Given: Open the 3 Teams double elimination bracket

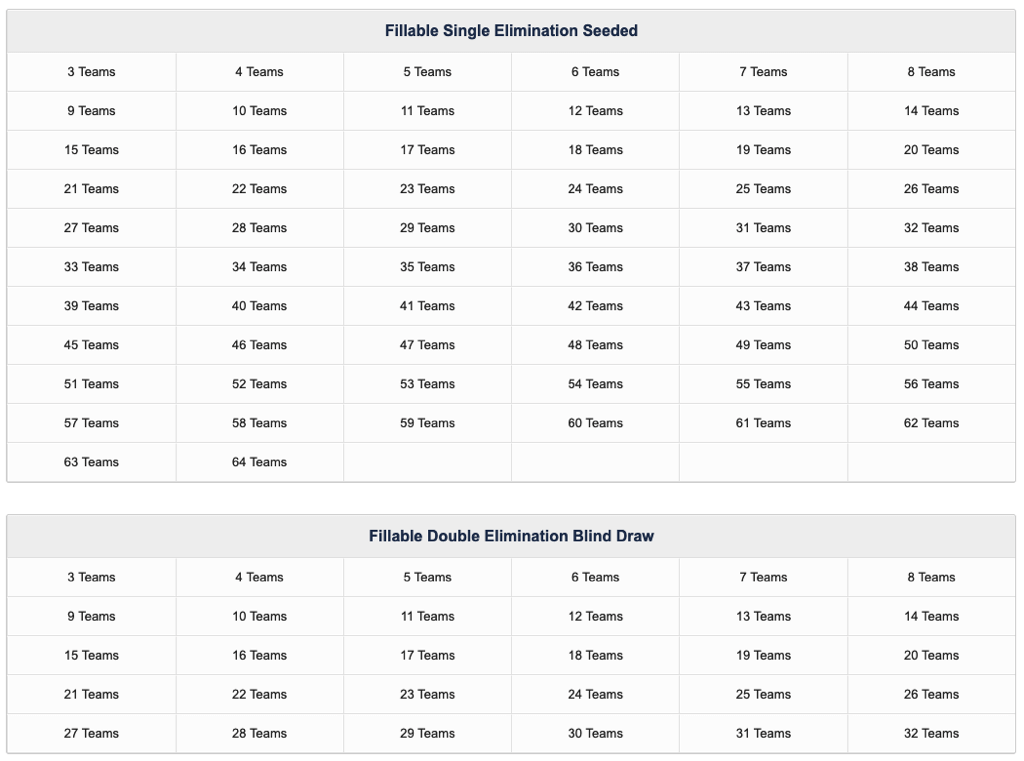Looking at the screenshot, I should pyautogui.click(x=91, y=577).
